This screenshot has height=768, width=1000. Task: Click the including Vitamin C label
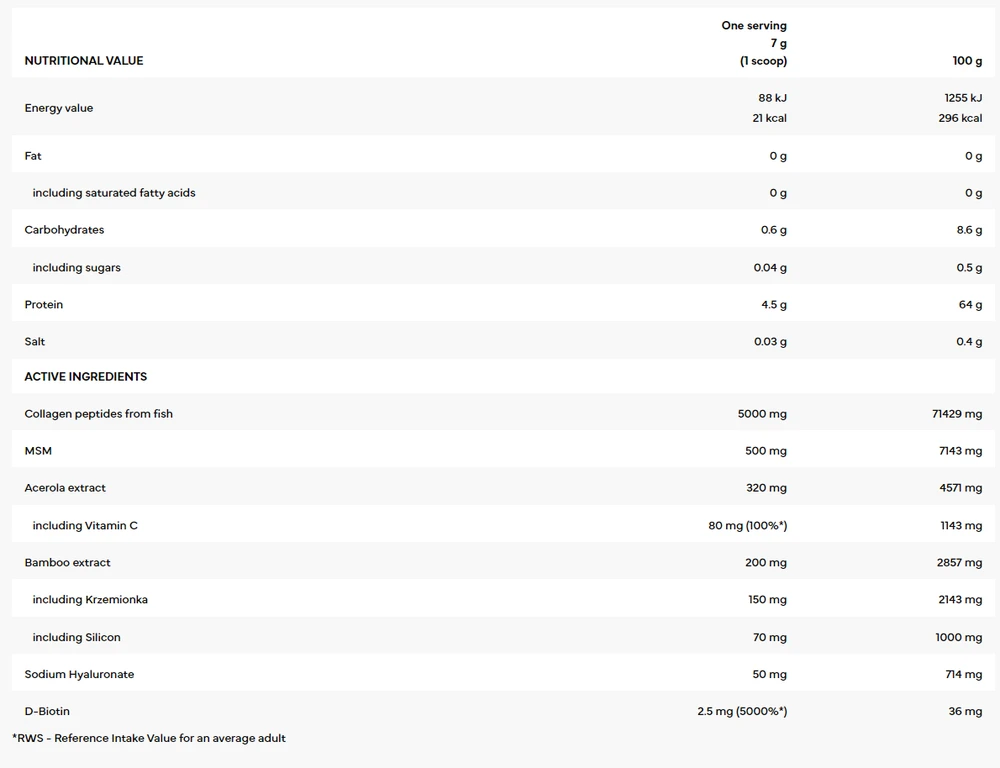tap(85, 525)
